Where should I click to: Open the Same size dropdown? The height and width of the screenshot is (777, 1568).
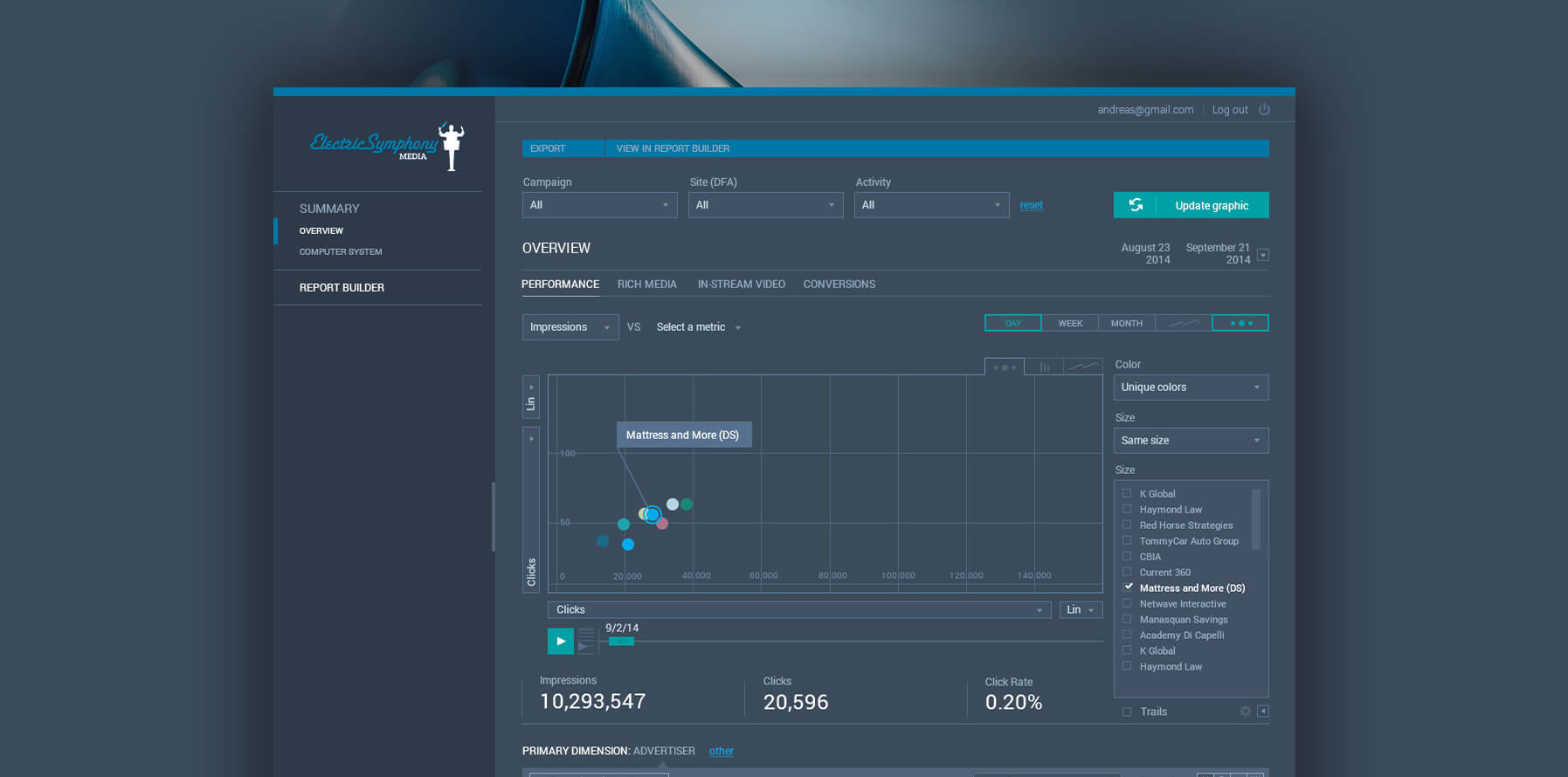tap(1192, 441)
